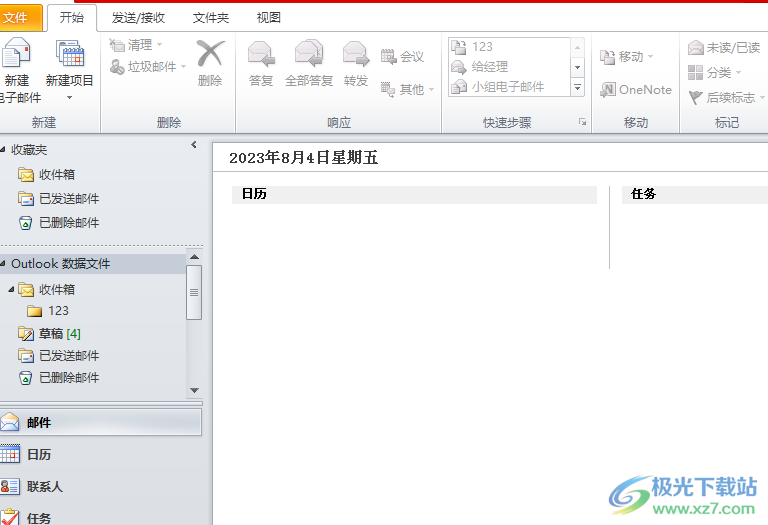Open Drafts (草稿) [4] folder
768x525 pixels.
pyautogui.click(x=49, y=334)
